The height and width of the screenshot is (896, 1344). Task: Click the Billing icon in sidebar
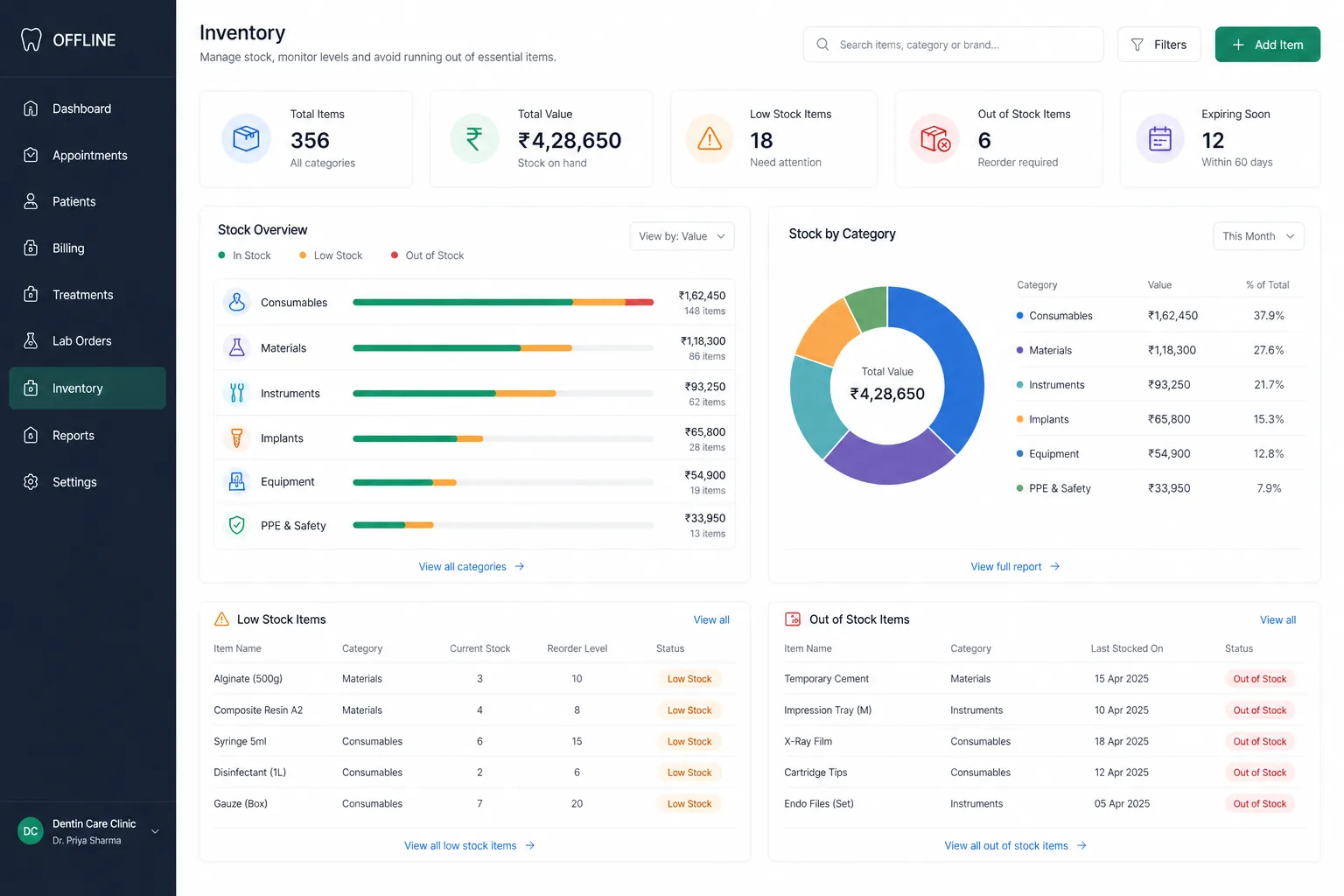click(x=31, y=248)
